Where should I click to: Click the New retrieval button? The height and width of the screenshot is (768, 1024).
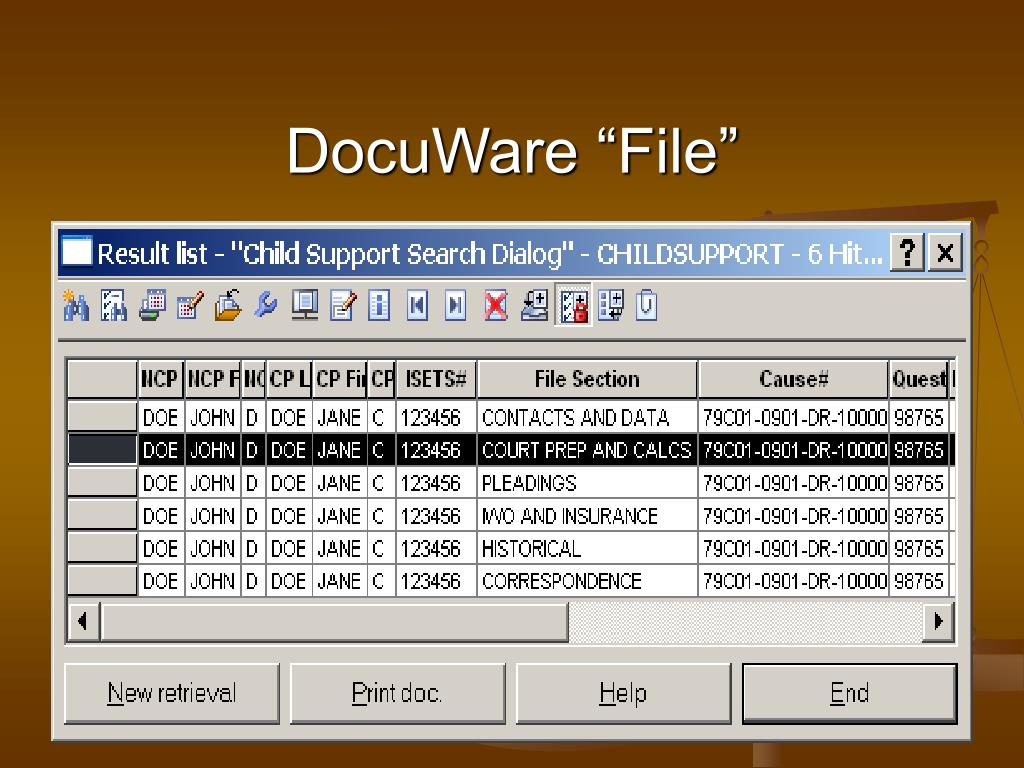[x=172, y=694]
